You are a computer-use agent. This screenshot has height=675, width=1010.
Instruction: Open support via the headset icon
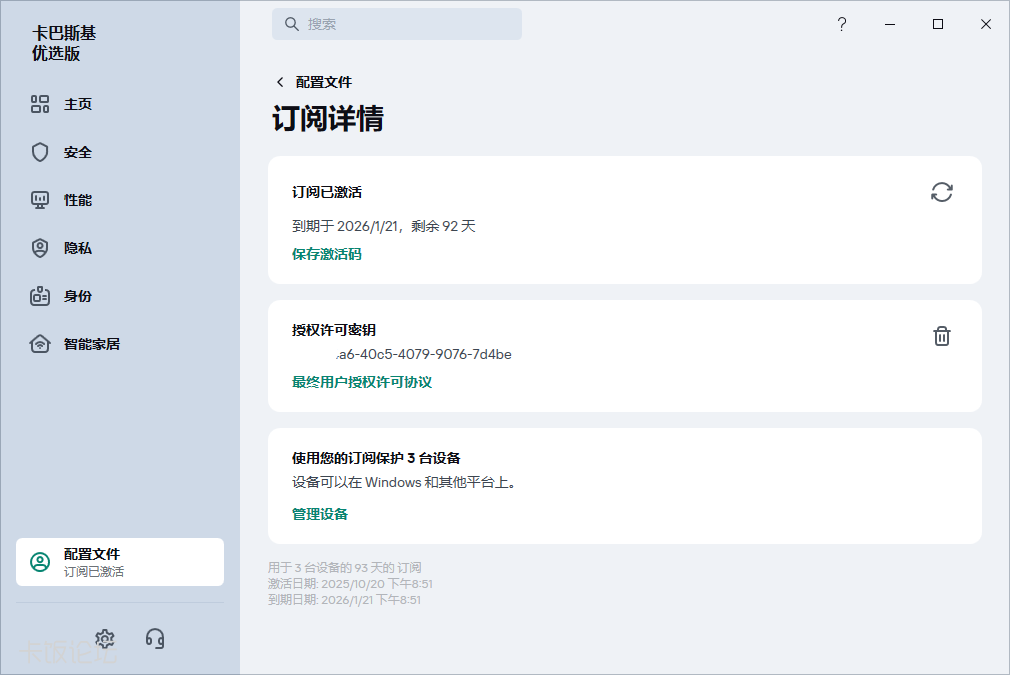pos(155,638)
